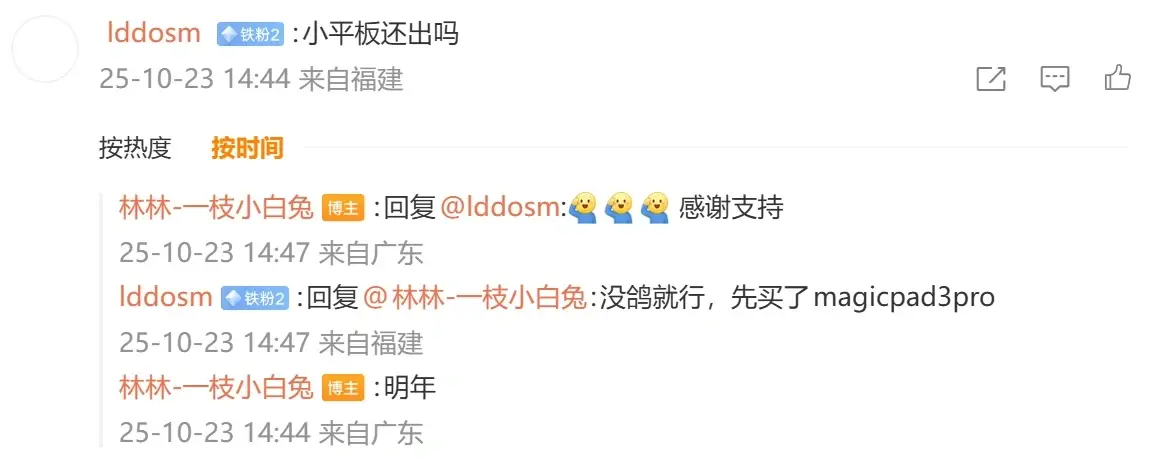Click the lddosm username in the magicpad3pro reply

pyautogui.click(x=165, y=297)
